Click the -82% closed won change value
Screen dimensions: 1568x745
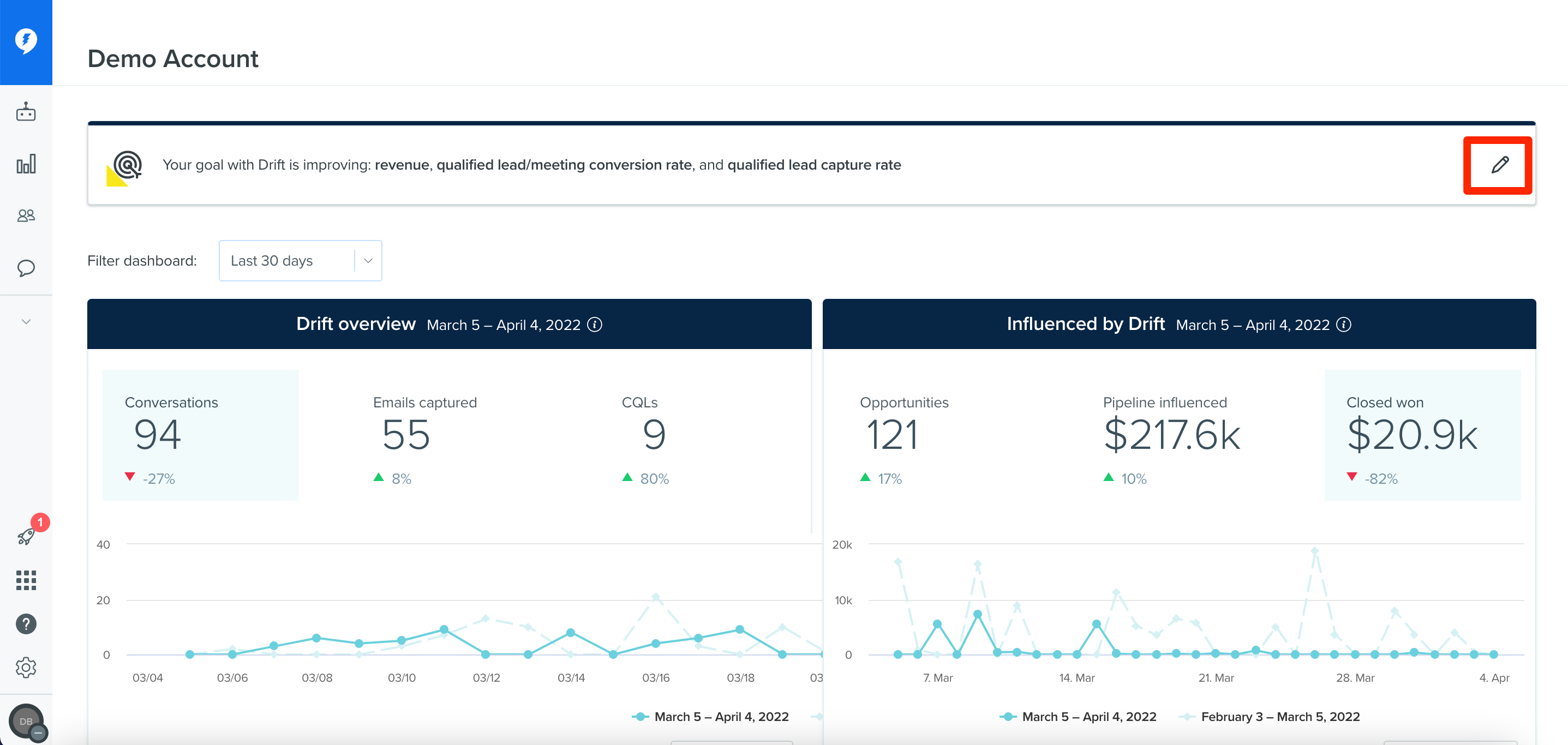(1381, 479)
